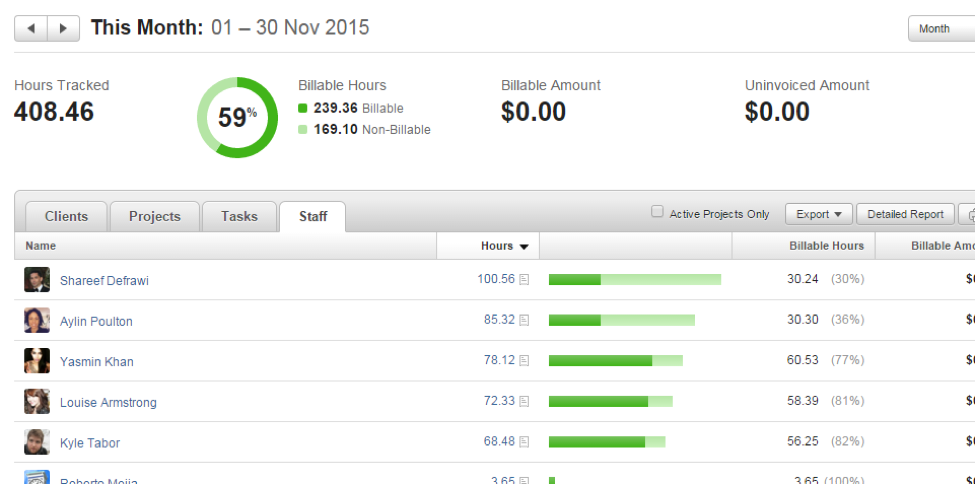Click Shareef Defrawi's avatar photo
Viewport: 975px width, 484px height.
[37, 280]
